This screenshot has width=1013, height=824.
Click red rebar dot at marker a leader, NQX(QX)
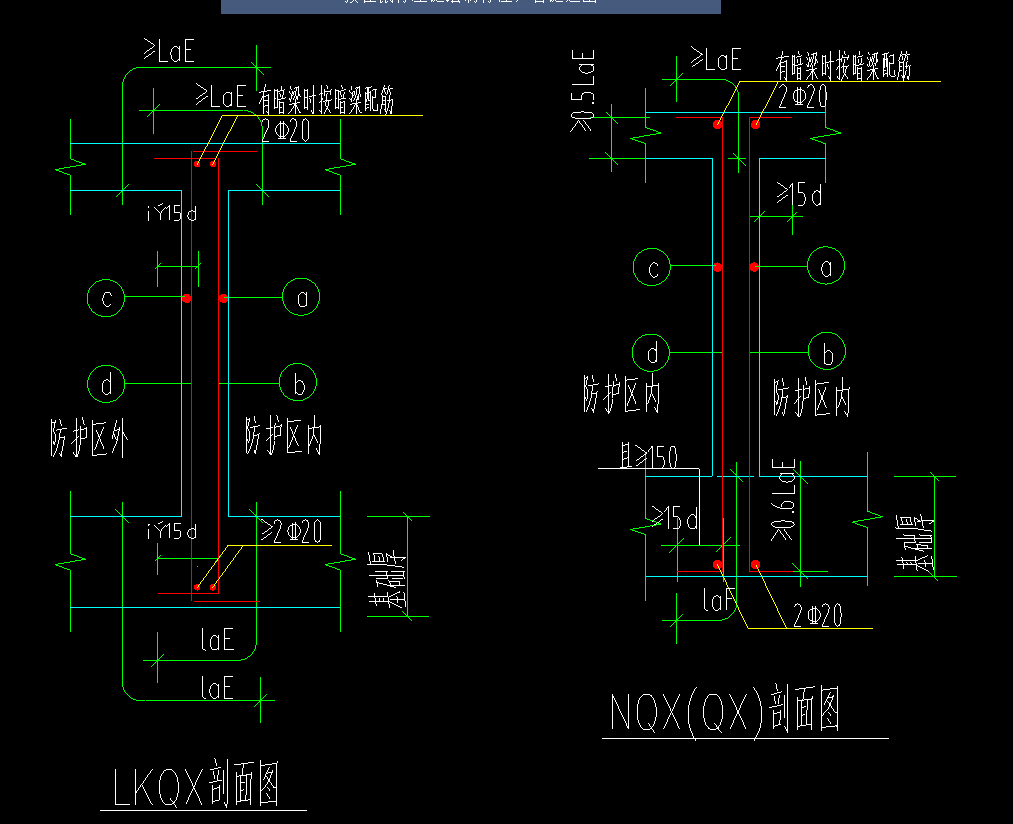754,267
